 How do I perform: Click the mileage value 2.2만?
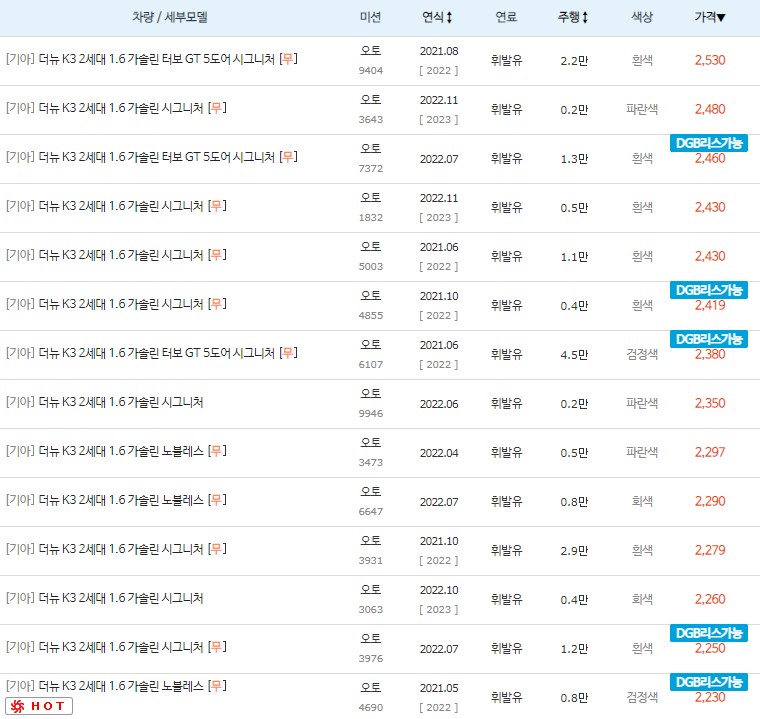pyautogui.click(x=574, y=61)
